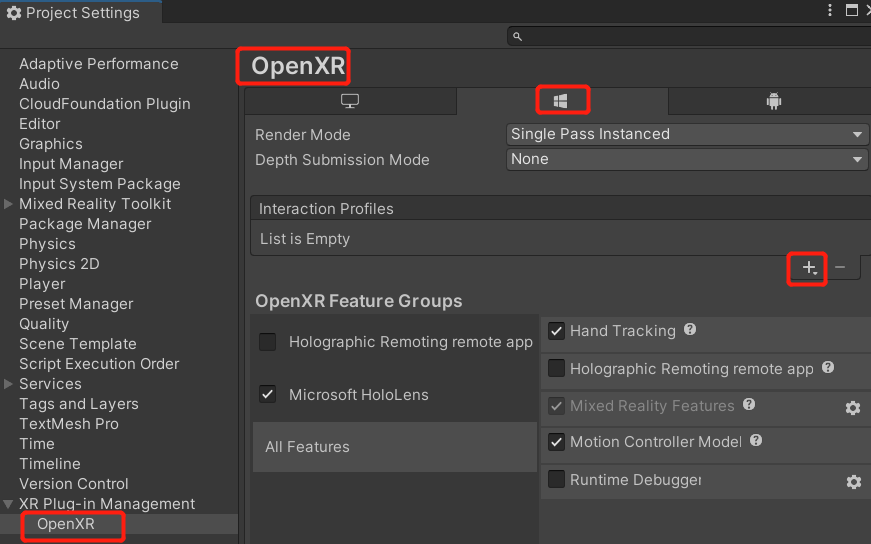871x544 pixels.
Task: Click the help icon beside Motion Controller Model
Action: click(x=756, y=440)
